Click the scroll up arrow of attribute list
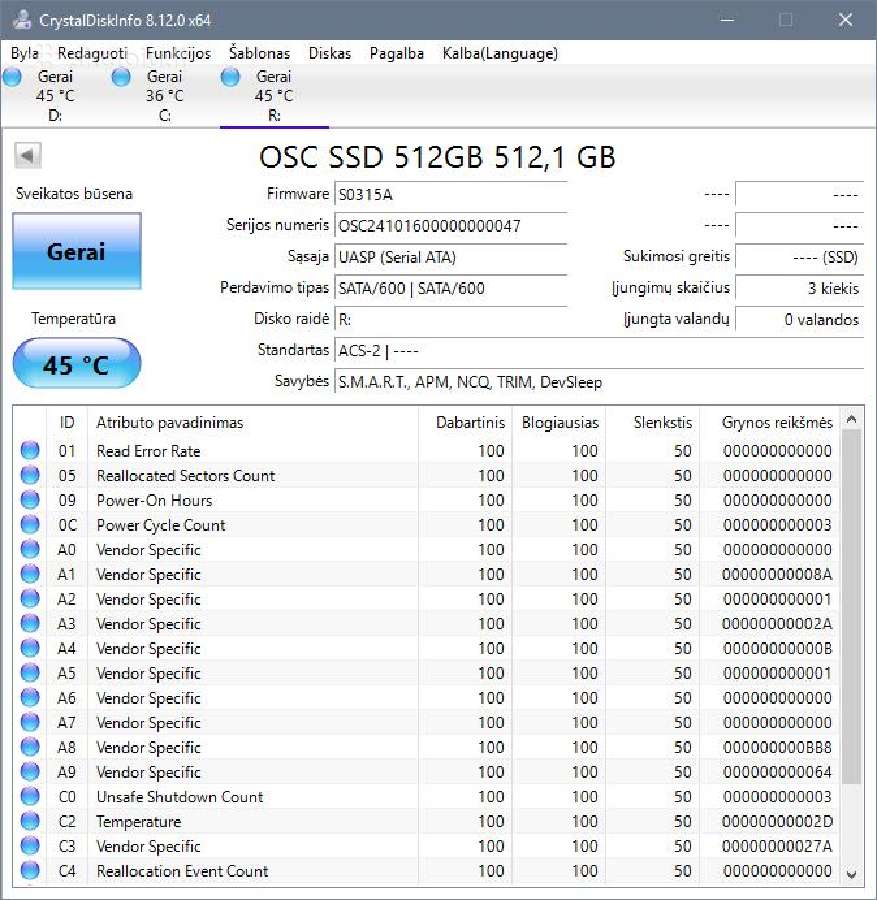This screenshot has width=877, height=900. click(852, 419)
